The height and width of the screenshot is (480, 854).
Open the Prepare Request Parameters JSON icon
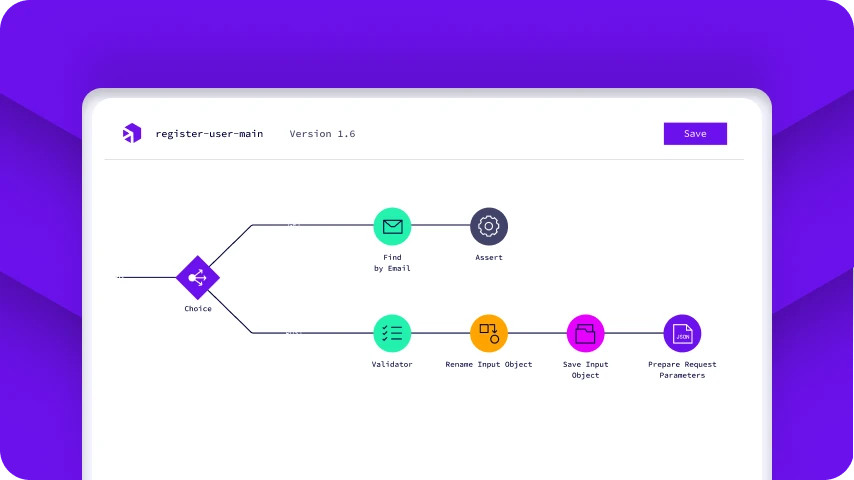(682, 333)
